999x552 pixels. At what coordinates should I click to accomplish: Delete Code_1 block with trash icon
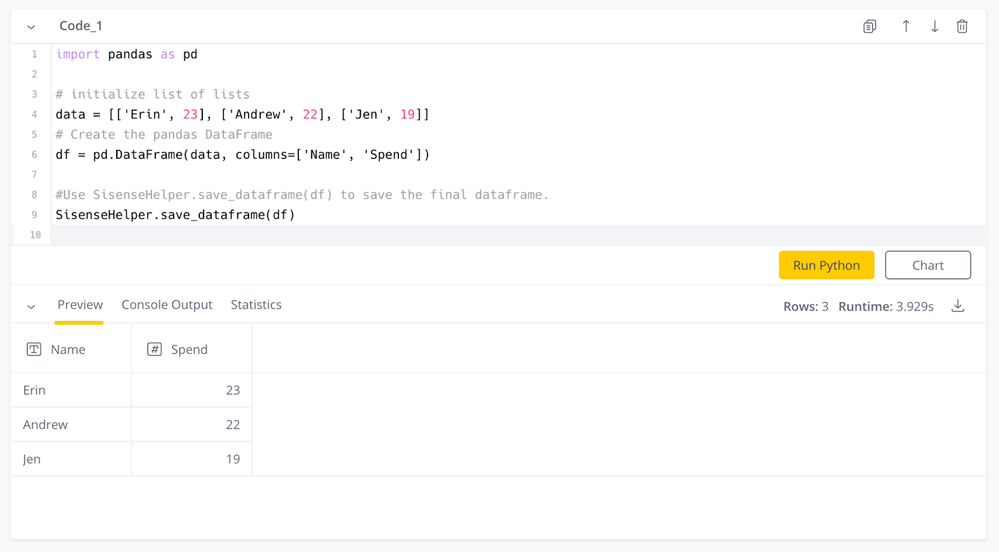coord(962,26)
